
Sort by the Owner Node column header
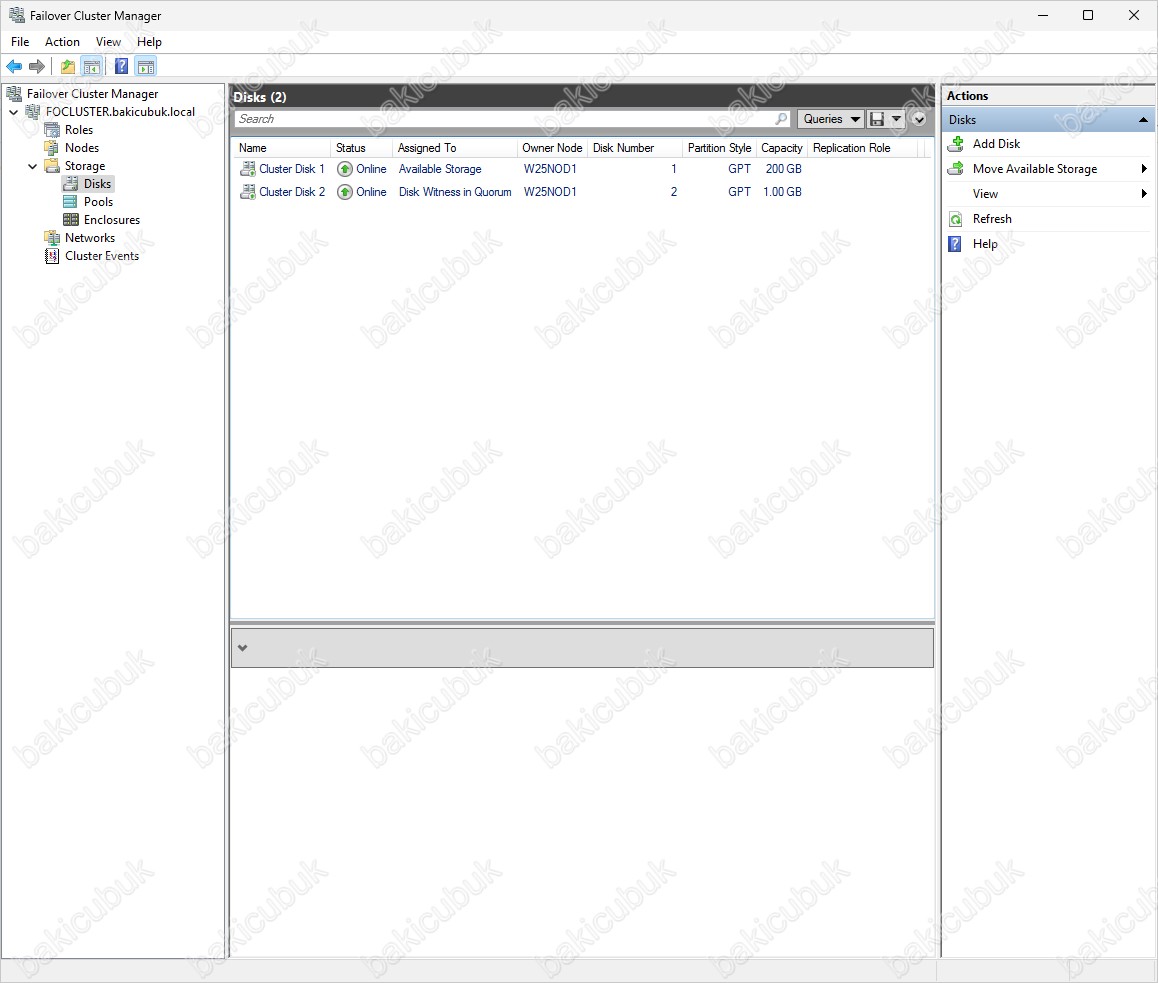pyautogui.click(x=552, y=148)
